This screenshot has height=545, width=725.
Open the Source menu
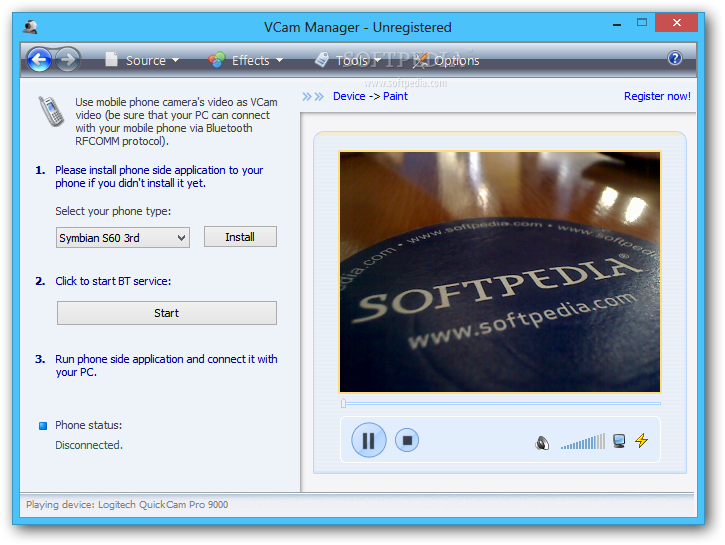(x=142, y=60)
